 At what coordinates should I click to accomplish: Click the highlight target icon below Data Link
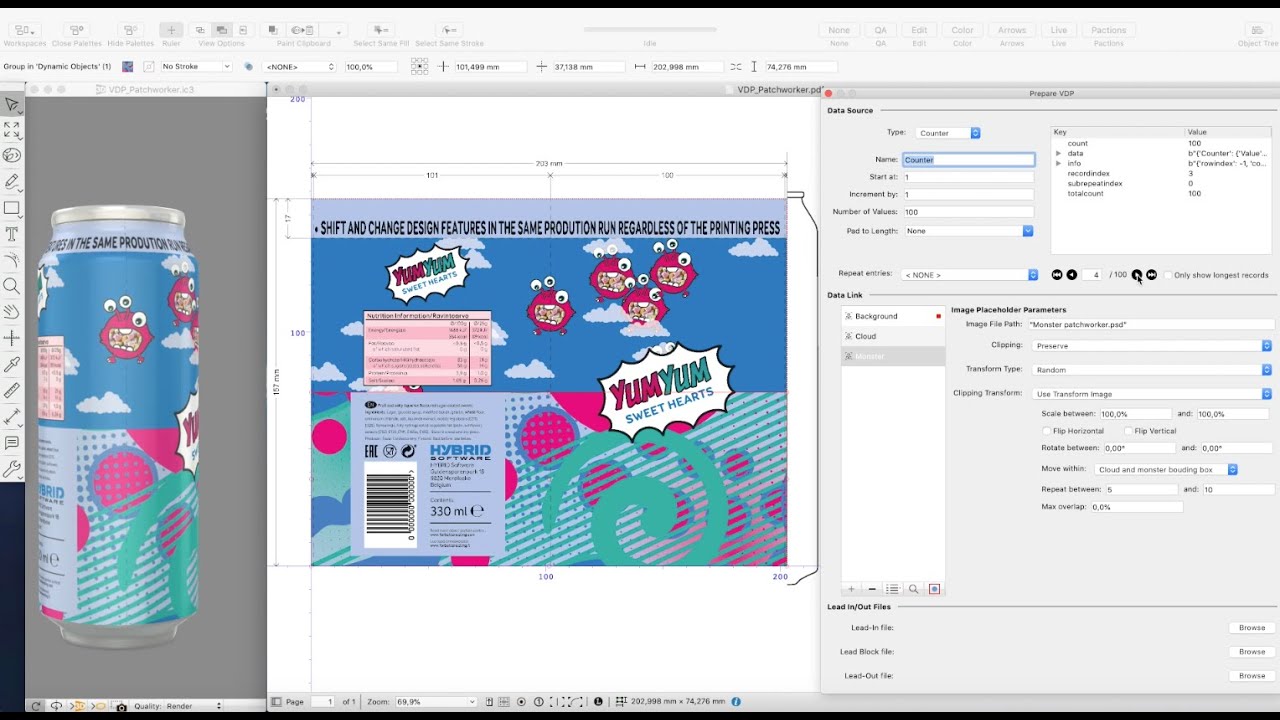coord(935,589)
